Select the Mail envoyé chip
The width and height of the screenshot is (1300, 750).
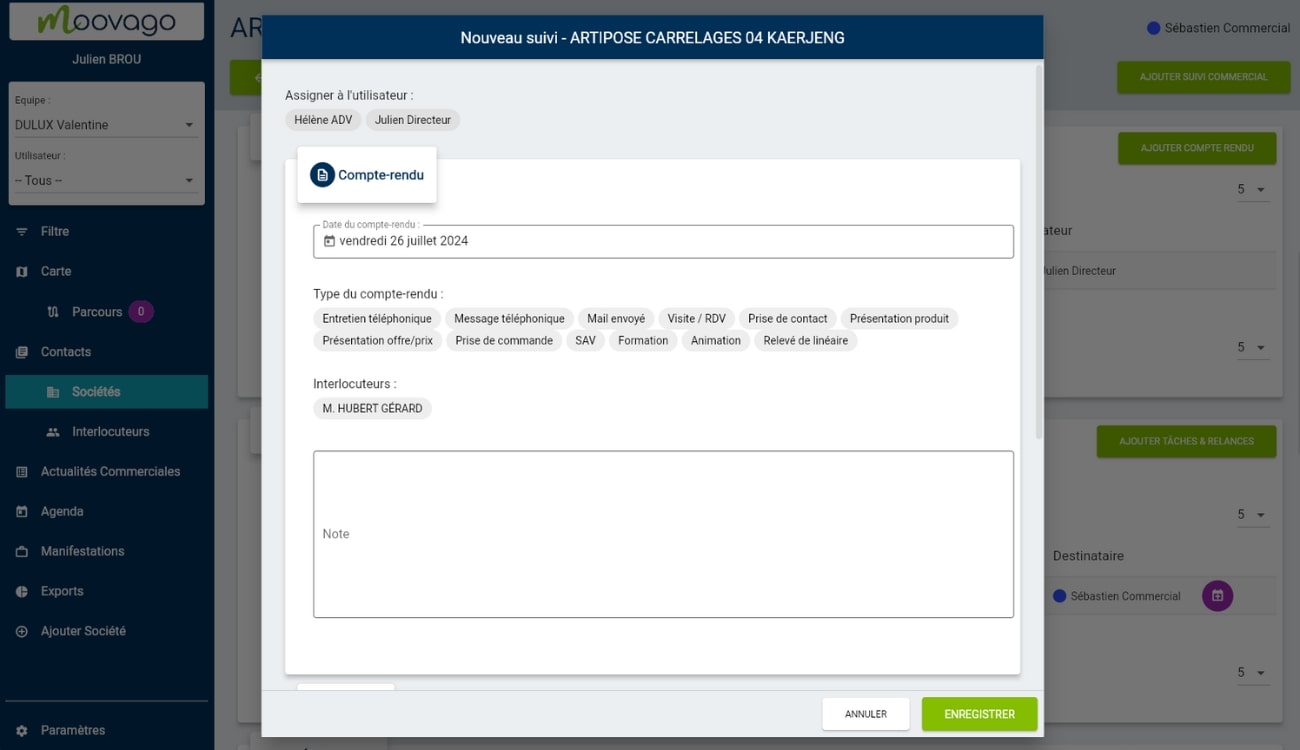tap(616, 319)
